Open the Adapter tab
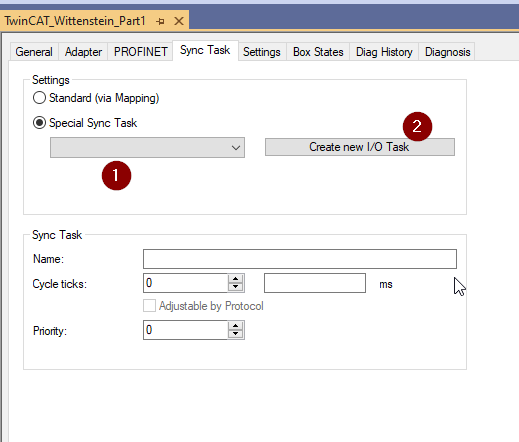519x442 pixels. pos(83,52)
